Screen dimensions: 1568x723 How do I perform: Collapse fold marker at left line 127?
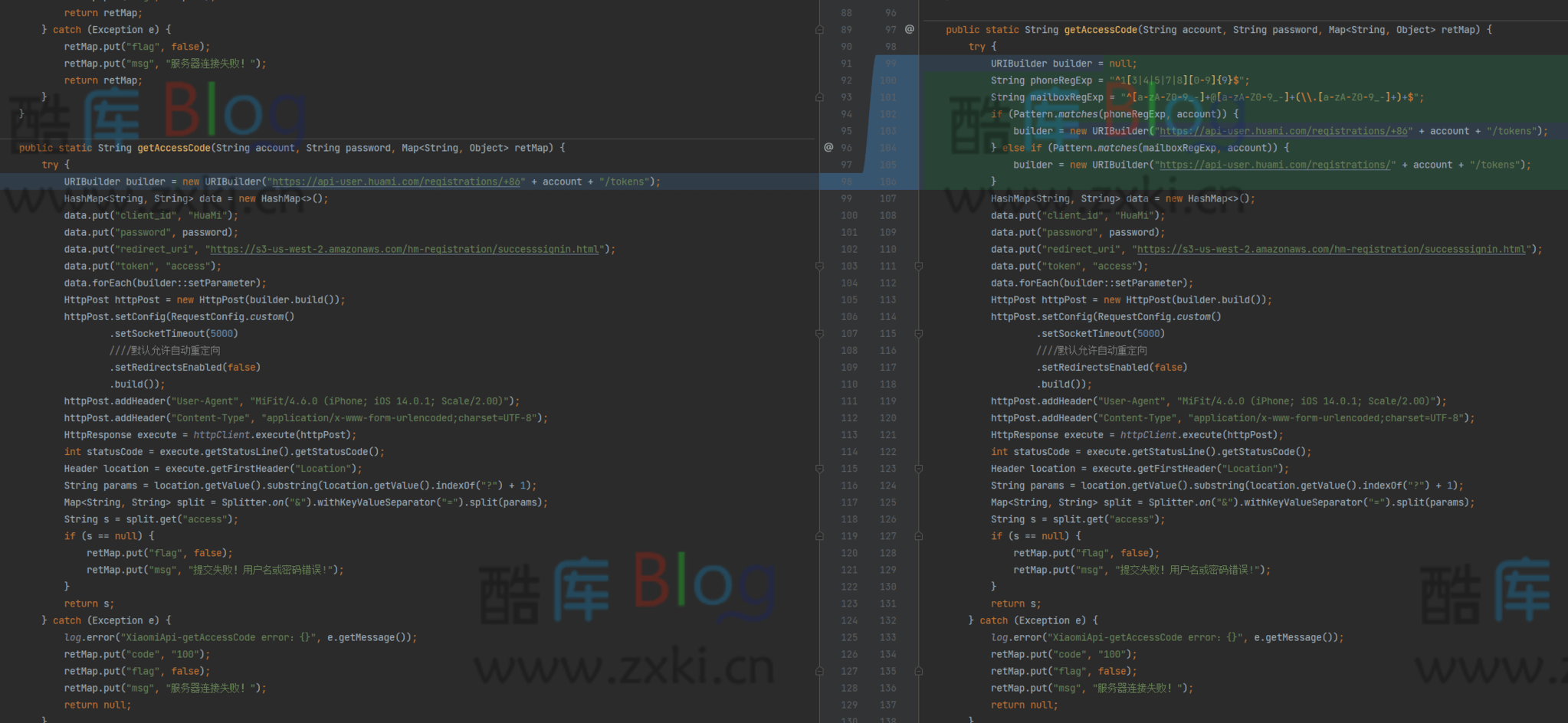click(819, 671)
